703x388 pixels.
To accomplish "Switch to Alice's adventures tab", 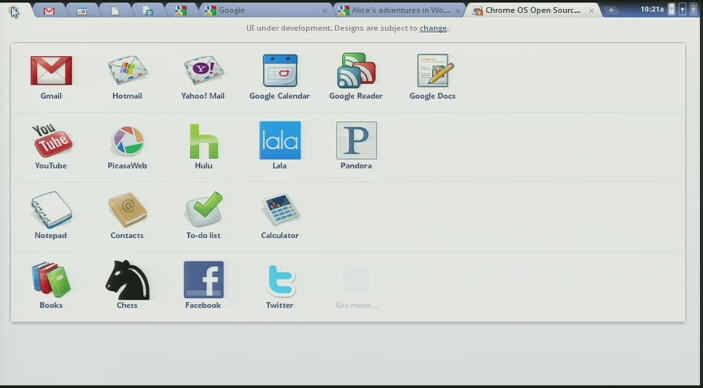I will (400, 10).
